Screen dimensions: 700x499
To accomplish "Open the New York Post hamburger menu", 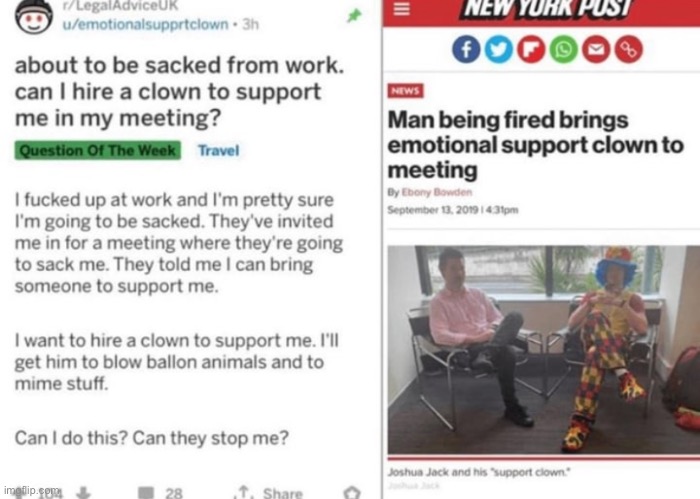I will point(401,8).
